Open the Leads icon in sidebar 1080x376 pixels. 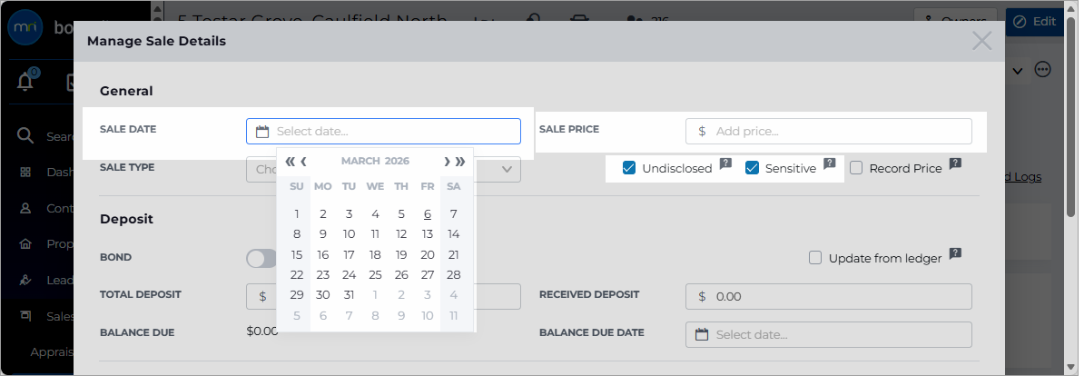coord(25,280)
